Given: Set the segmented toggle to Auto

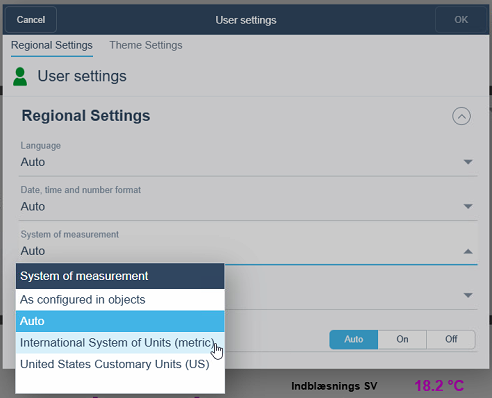Looking at the screenshot, I should pos(354,339).
